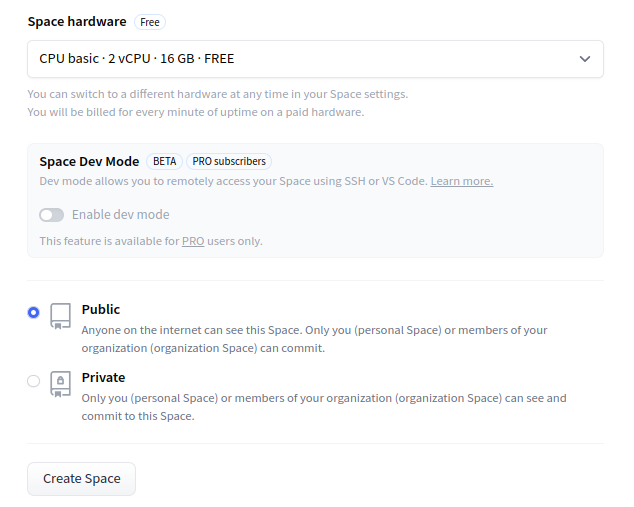Screen dimensions: 634x507
Task: Toggle the Enable dev mode switch
Action: (x=51, y=215)
